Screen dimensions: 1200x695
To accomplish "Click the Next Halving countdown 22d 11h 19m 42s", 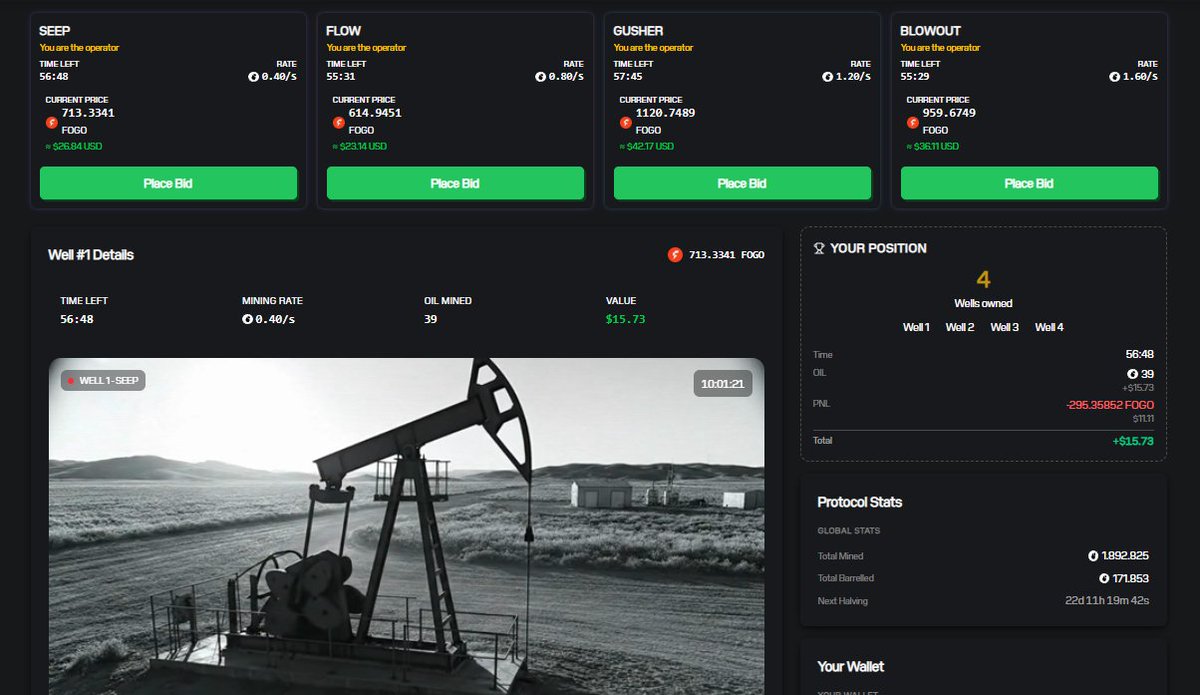I will pos(1107,601).
